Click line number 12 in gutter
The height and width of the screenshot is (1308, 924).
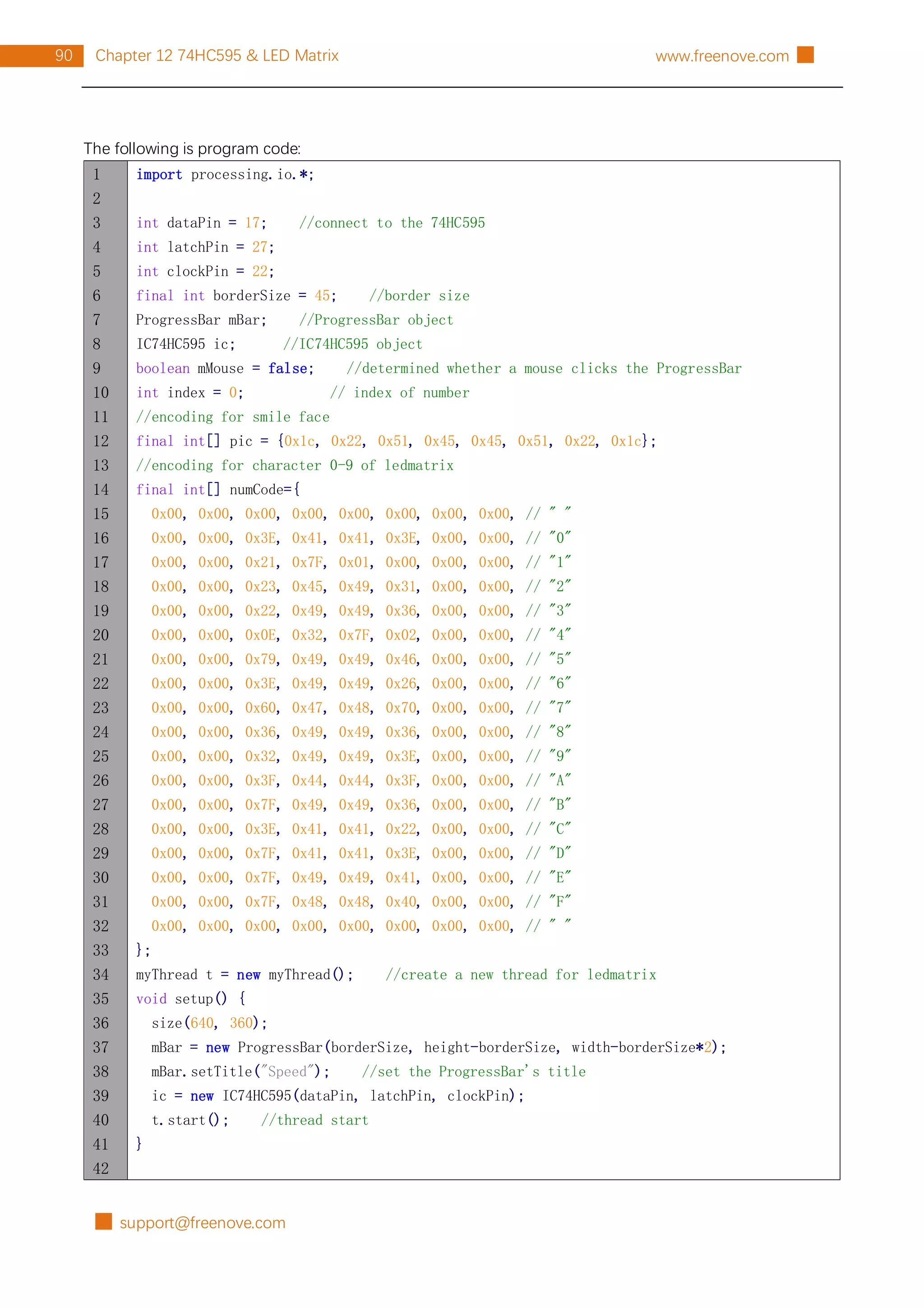click(x=101, y=441)
